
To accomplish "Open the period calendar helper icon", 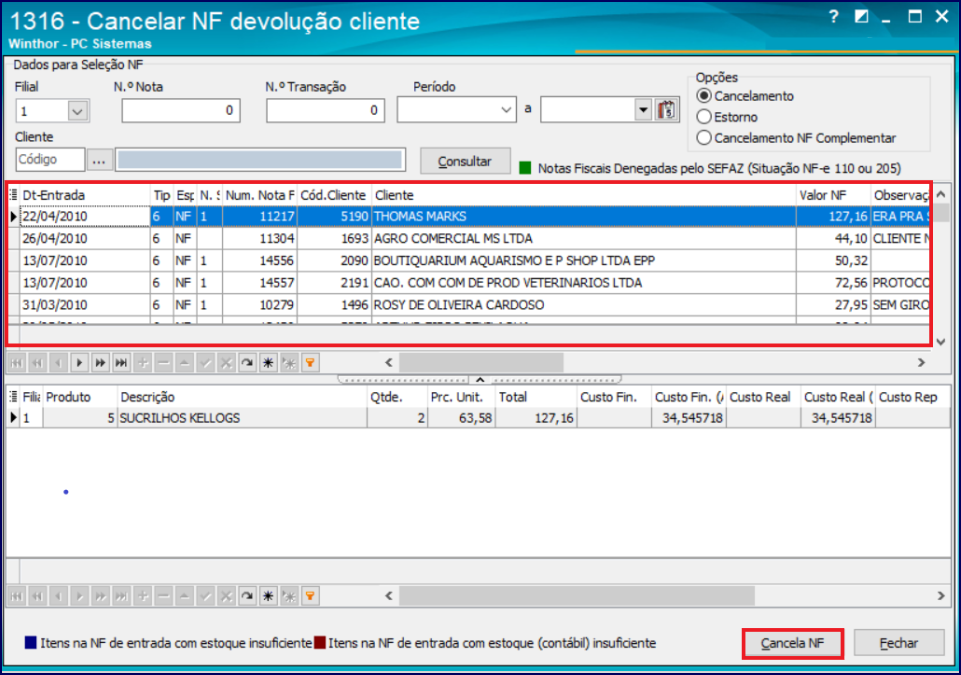I will tap(666, 110).
